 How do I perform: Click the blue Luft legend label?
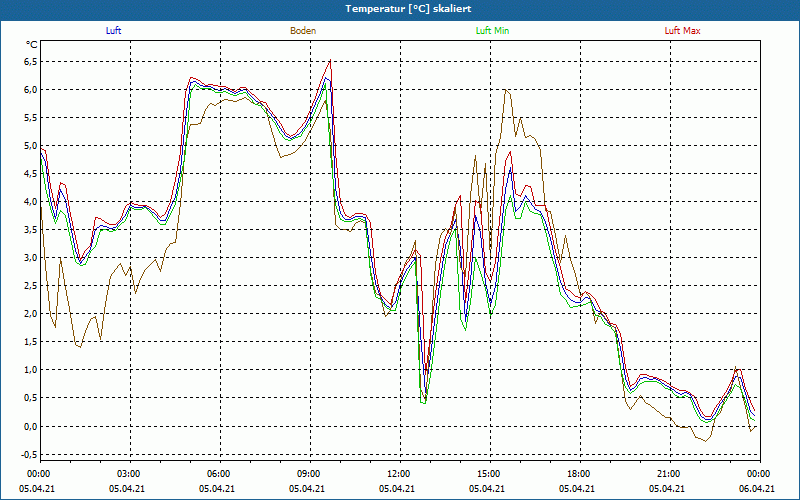coord(113,31)
